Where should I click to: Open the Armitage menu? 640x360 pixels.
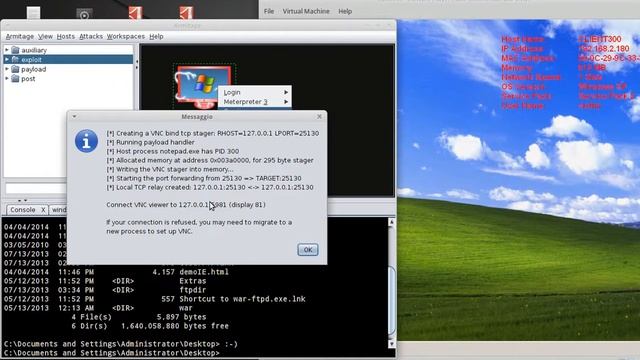(20, 36)
